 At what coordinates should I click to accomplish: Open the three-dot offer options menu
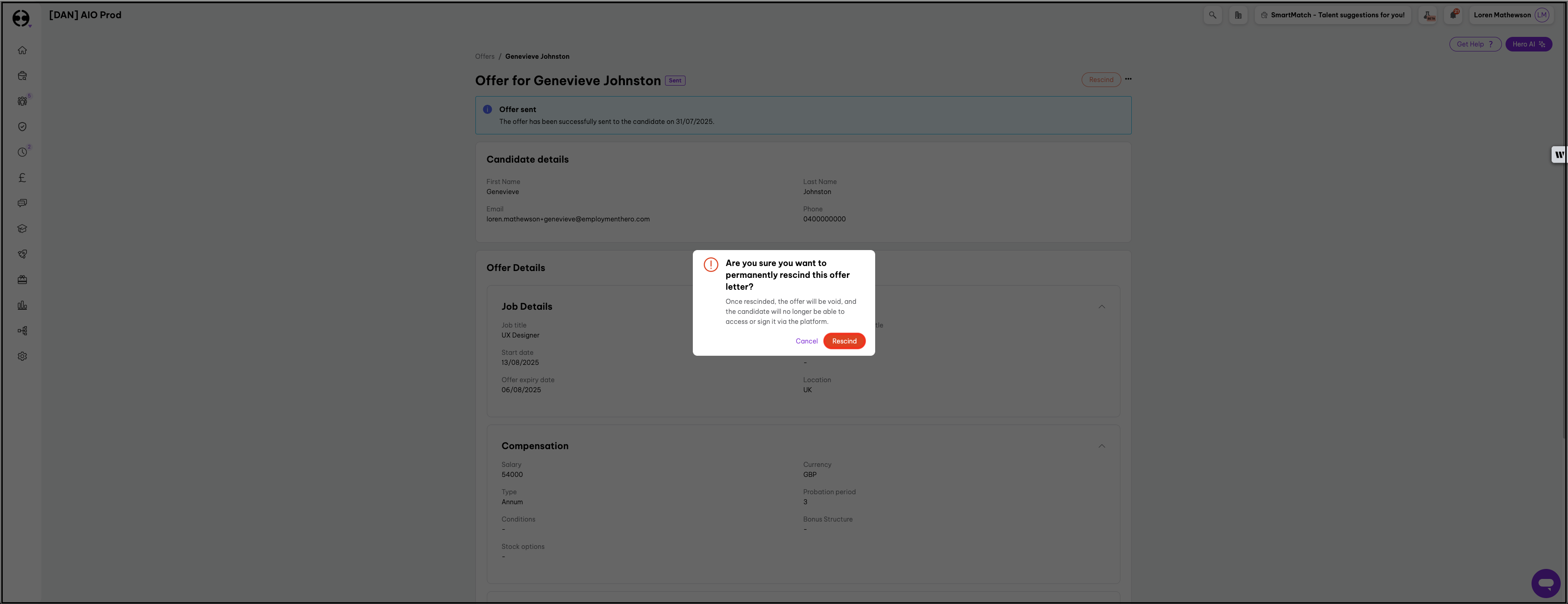[1128, 79]
